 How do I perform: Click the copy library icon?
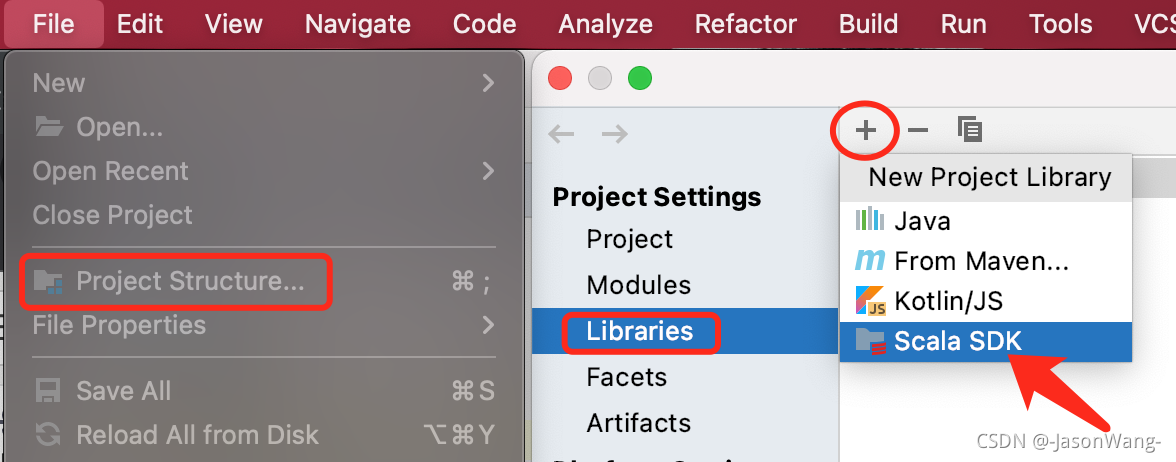[x=970, y=130]
